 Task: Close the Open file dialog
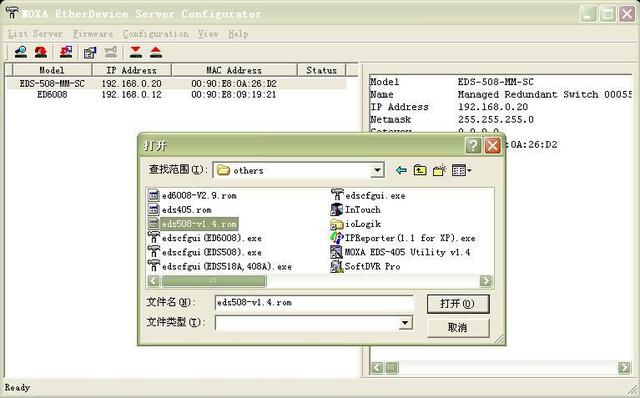tap(493, 145)
